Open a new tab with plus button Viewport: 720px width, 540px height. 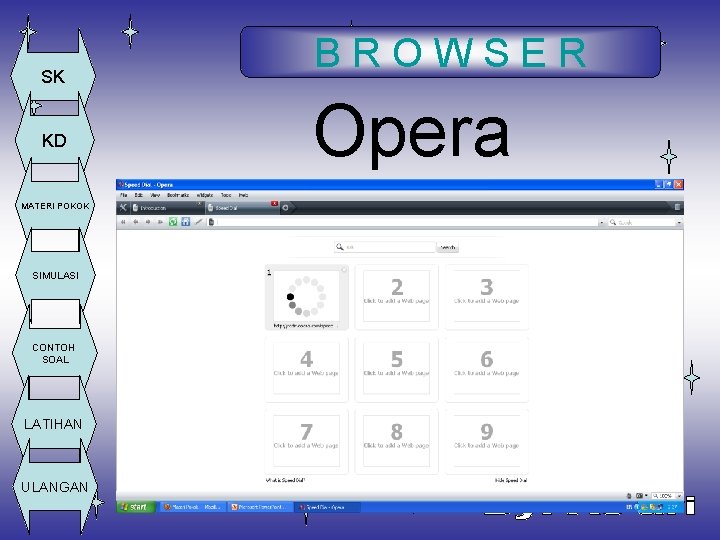coord(285,208)
